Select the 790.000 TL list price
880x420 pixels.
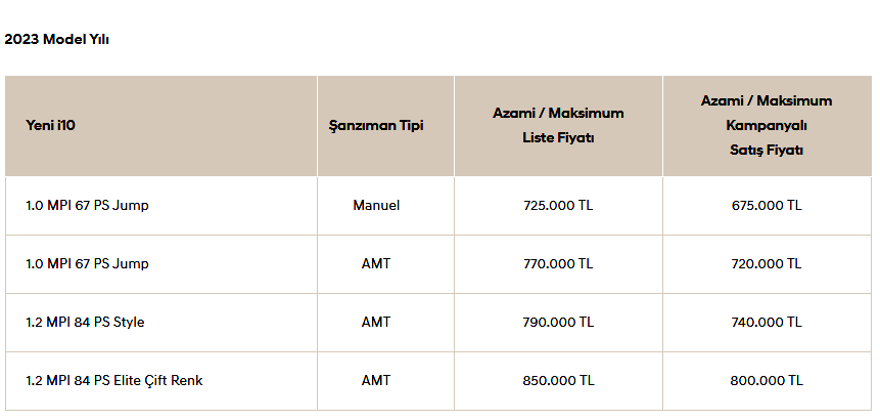(x=558, y=322)
